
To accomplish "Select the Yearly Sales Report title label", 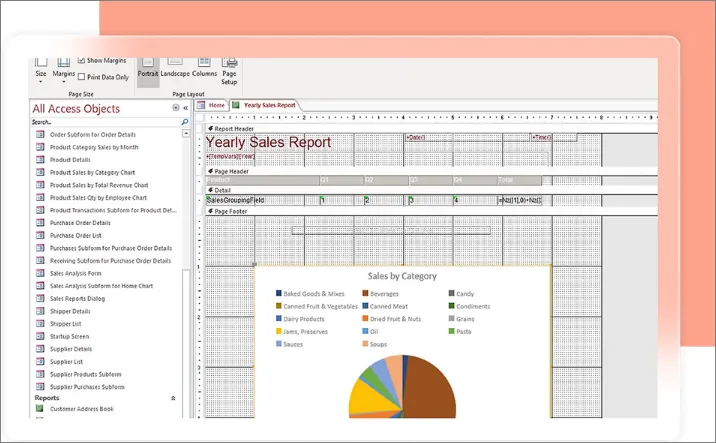I will click(x=268, y=142).
